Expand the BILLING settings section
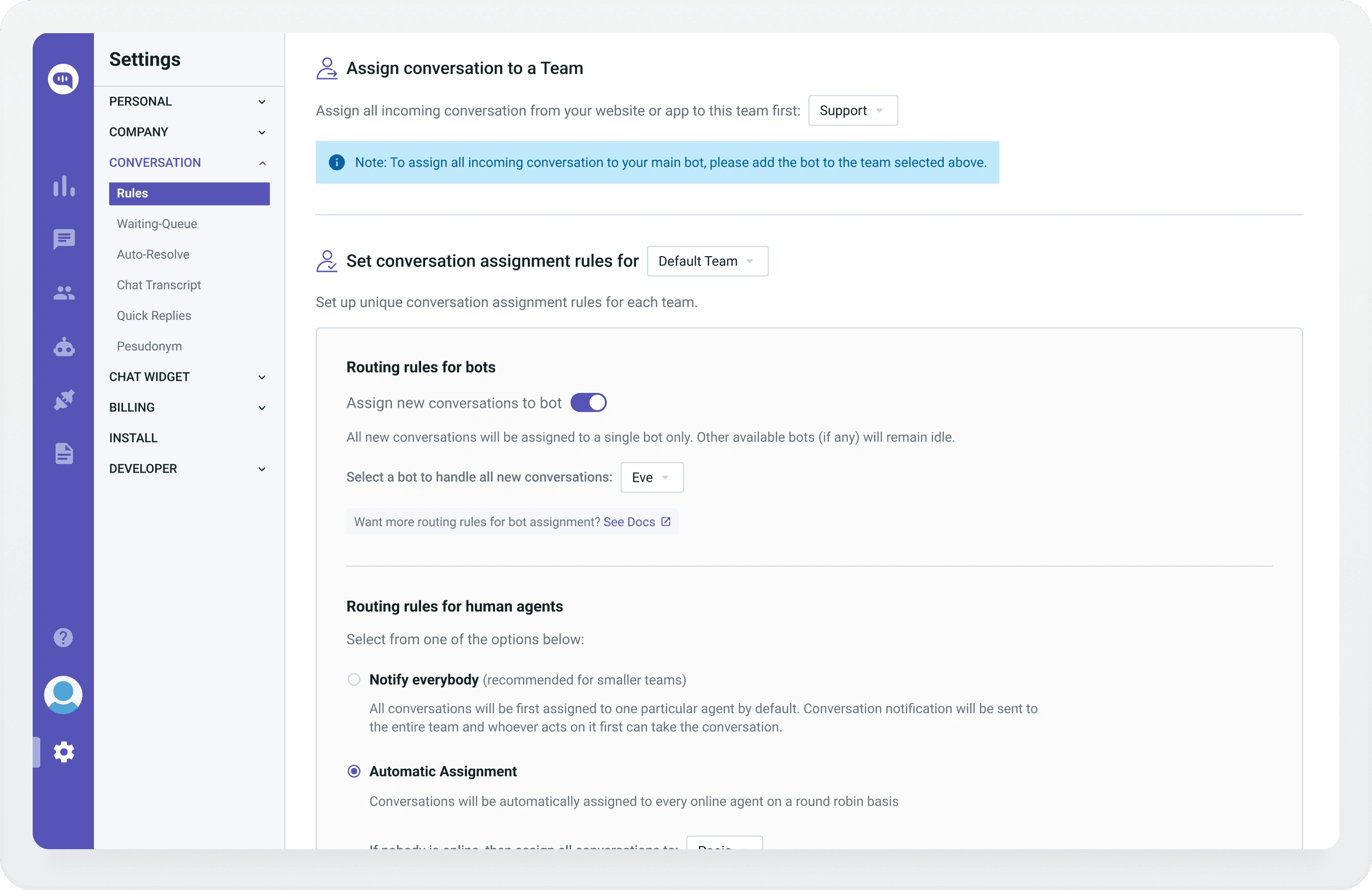 click(x=188, y=408)
